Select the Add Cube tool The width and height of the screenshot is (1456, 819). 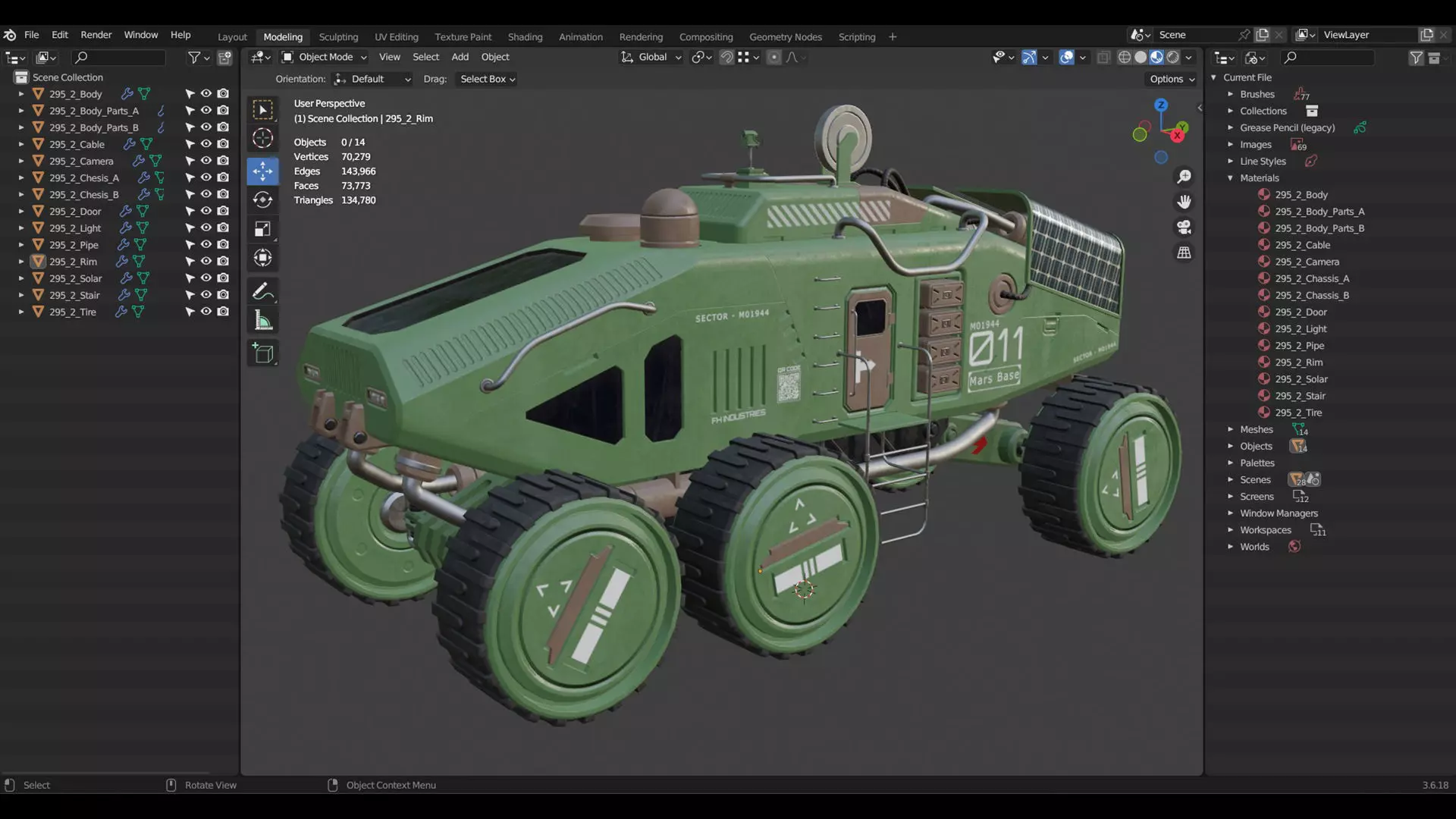262,353
